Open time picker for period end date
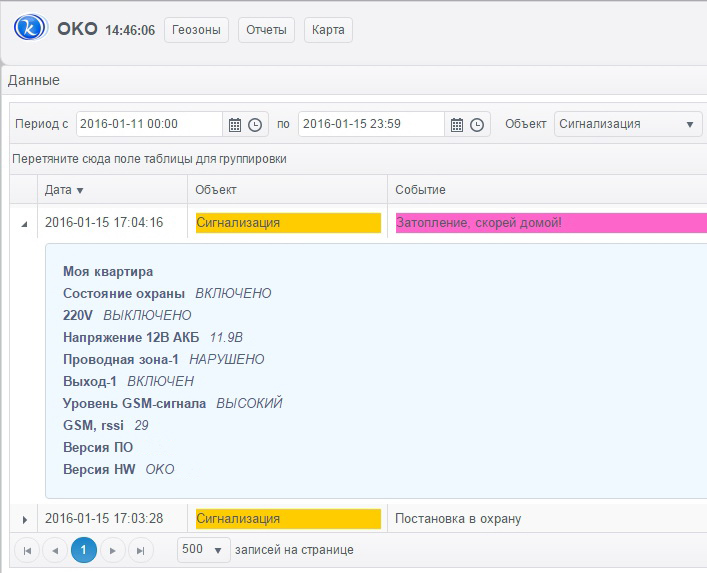The height and width of the screenshot is (573, 707). tap(477, 125)
